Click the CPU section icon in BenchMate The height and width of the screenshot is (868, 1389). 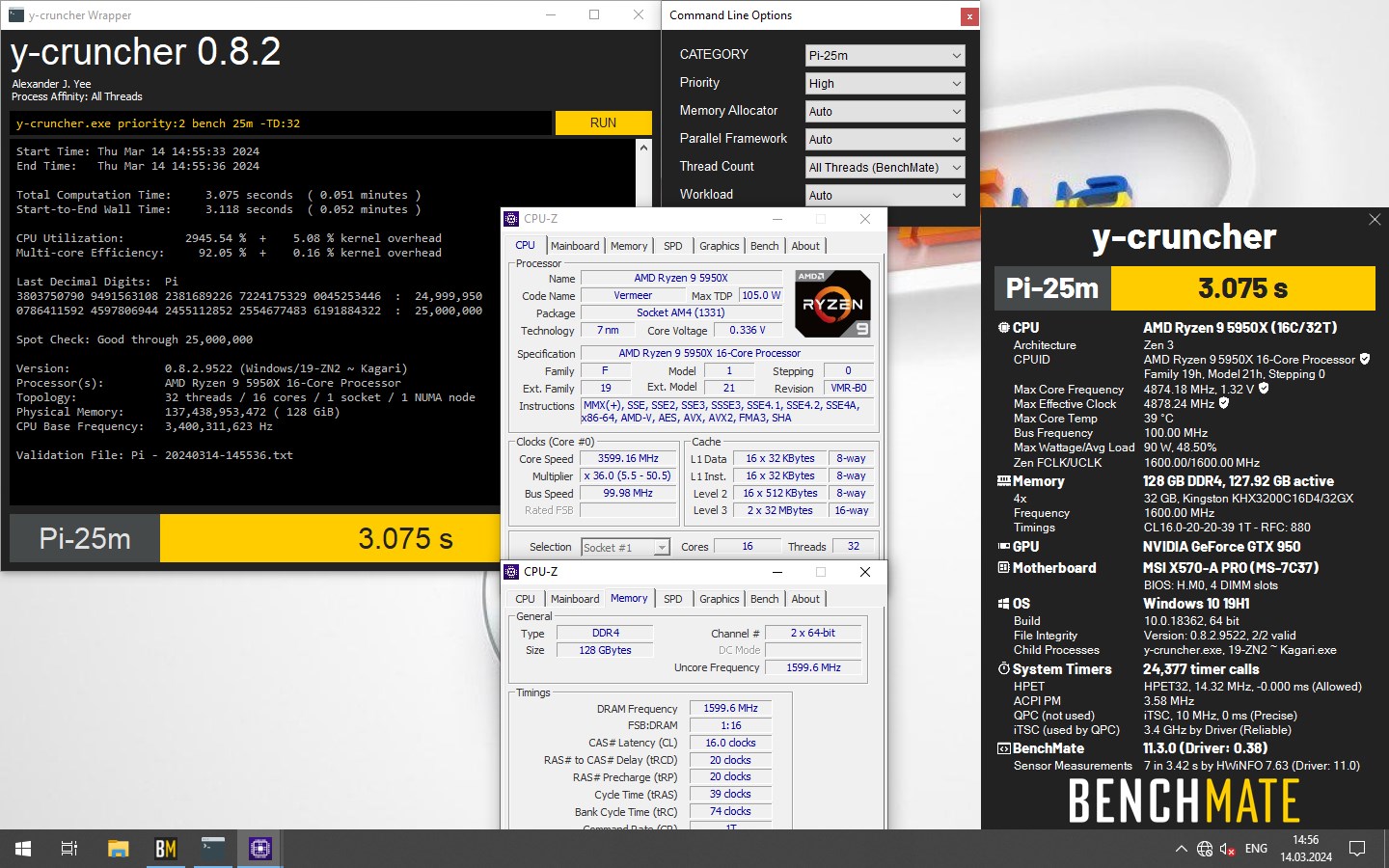[x=1003, y=328]
